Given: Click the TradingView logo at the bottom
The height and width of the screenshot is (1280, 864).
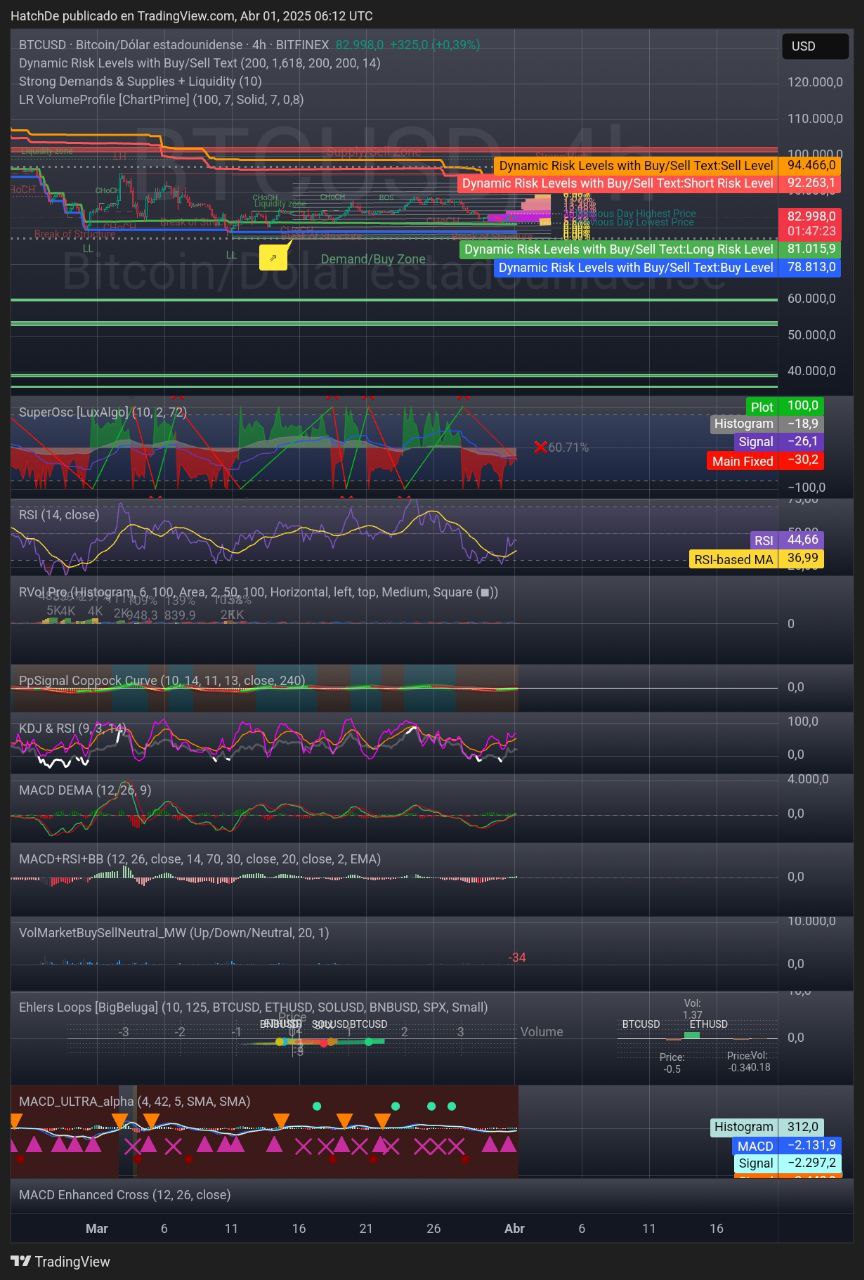Looking at the screenshot, I should click(60, 1261).
